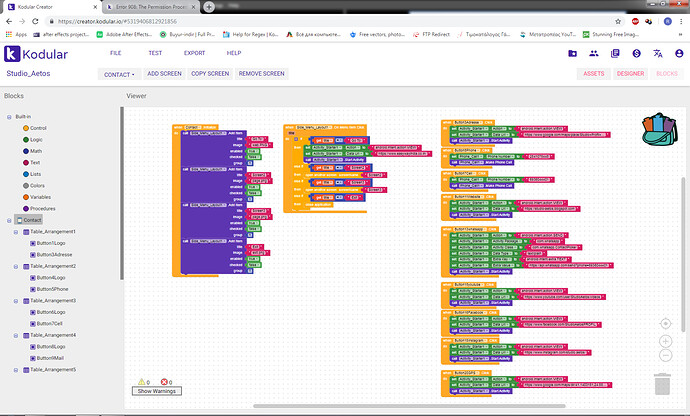Open the EXPORT menu
Viewport: 690px width, 416px height.
(194, 53)
